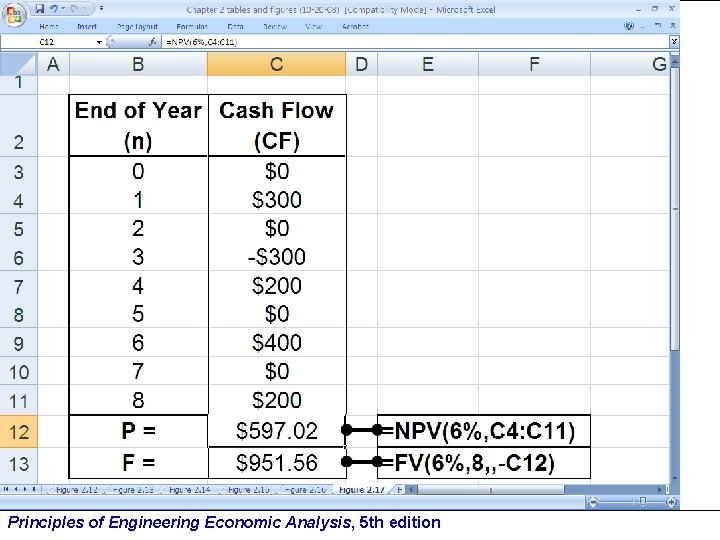This screenshot has height=540, width=720.
Task: Select the 'F =' label cell
Action: [x=138, y=463]
